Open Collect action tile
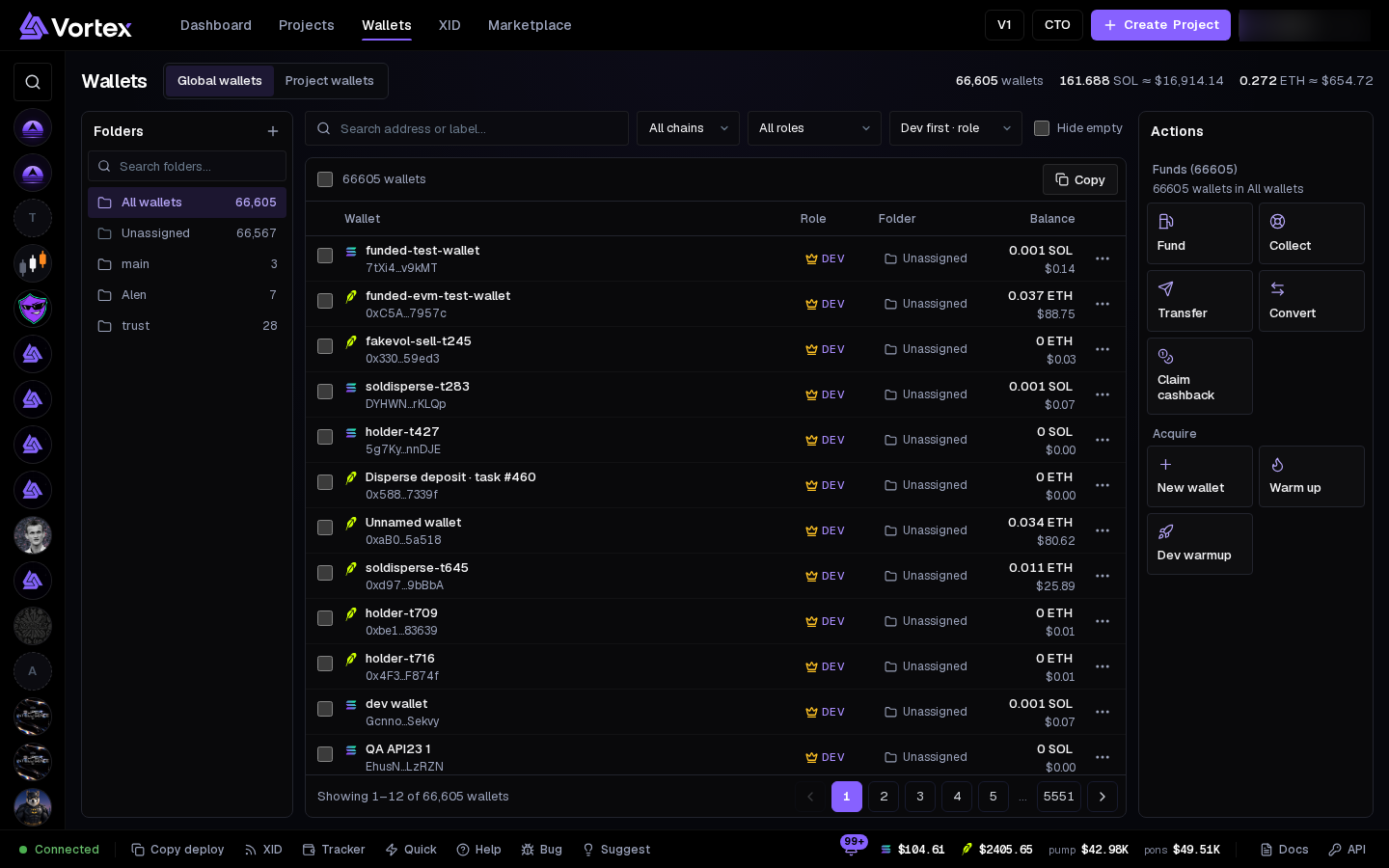The height and width of the screenshot is (868, 1389). pyautogui.click(x=1311, y=233)
